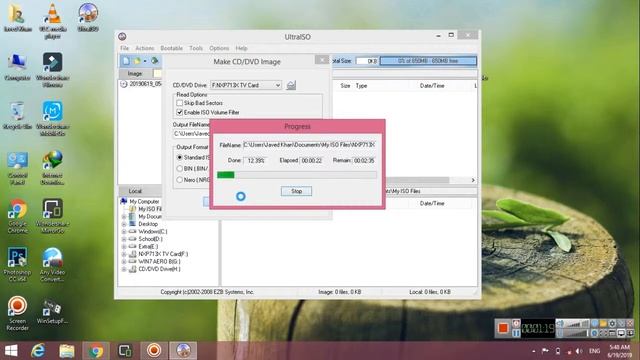Open Any Video Converter desktop icon
The width and height of the screenshot is (640, 360).
coord(53,264)
